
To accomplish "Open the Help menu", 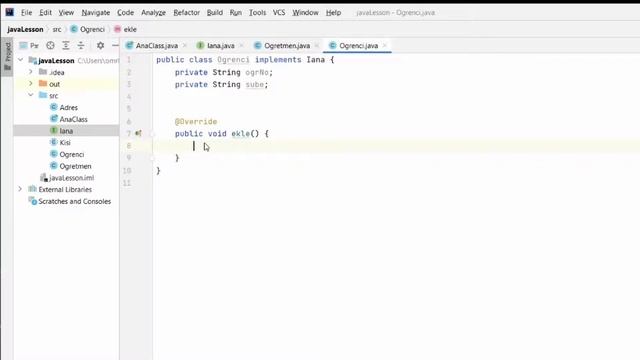I will (333, 13).
